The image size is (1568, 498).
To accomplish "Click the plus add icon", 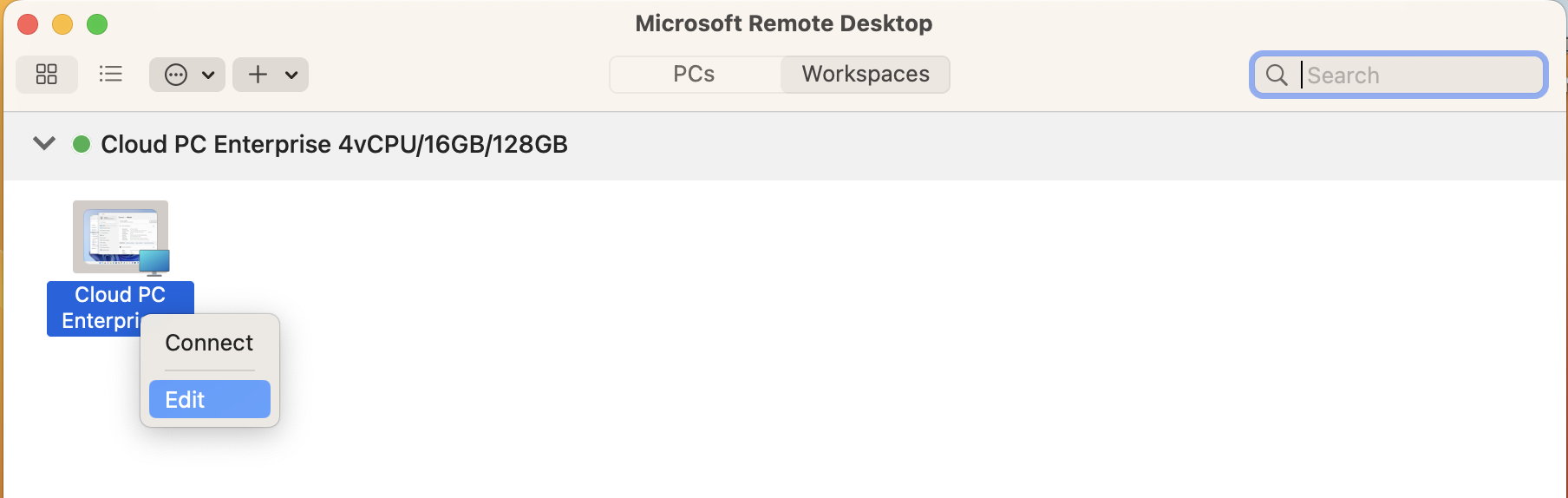I will pyautogui.click(x=258, y=75).
